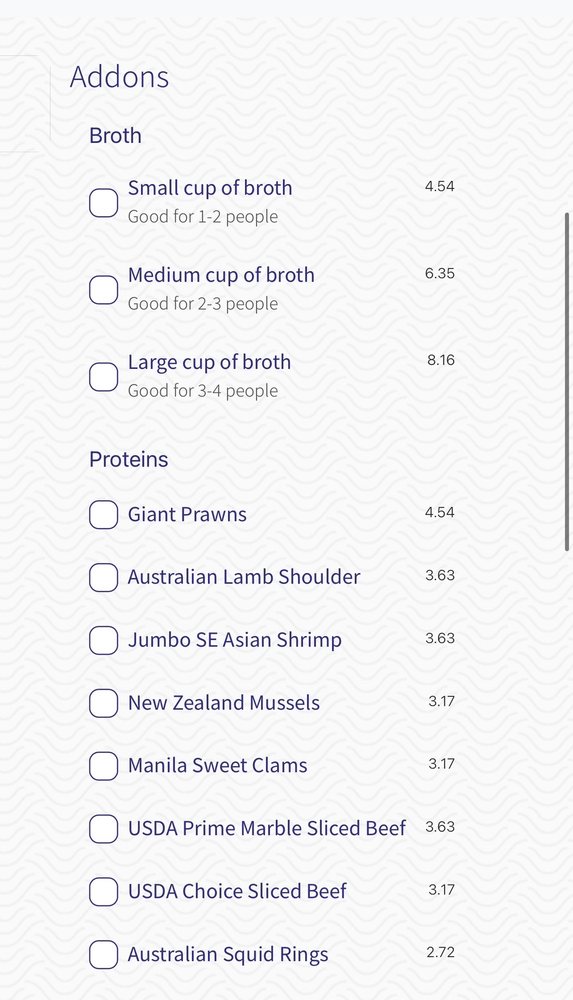Click the Medium cup of broth label
Viewport: 573px width, 1000px height.
click(x=221, y=275)
